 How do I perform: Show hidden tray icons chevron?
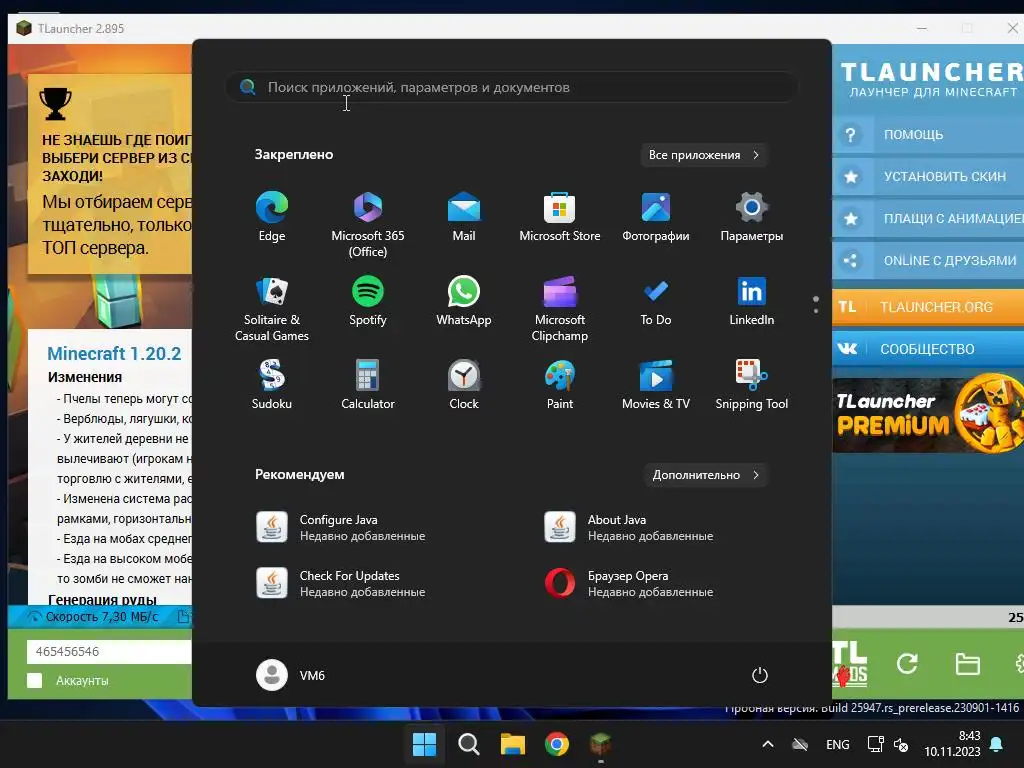pos(768,744)
